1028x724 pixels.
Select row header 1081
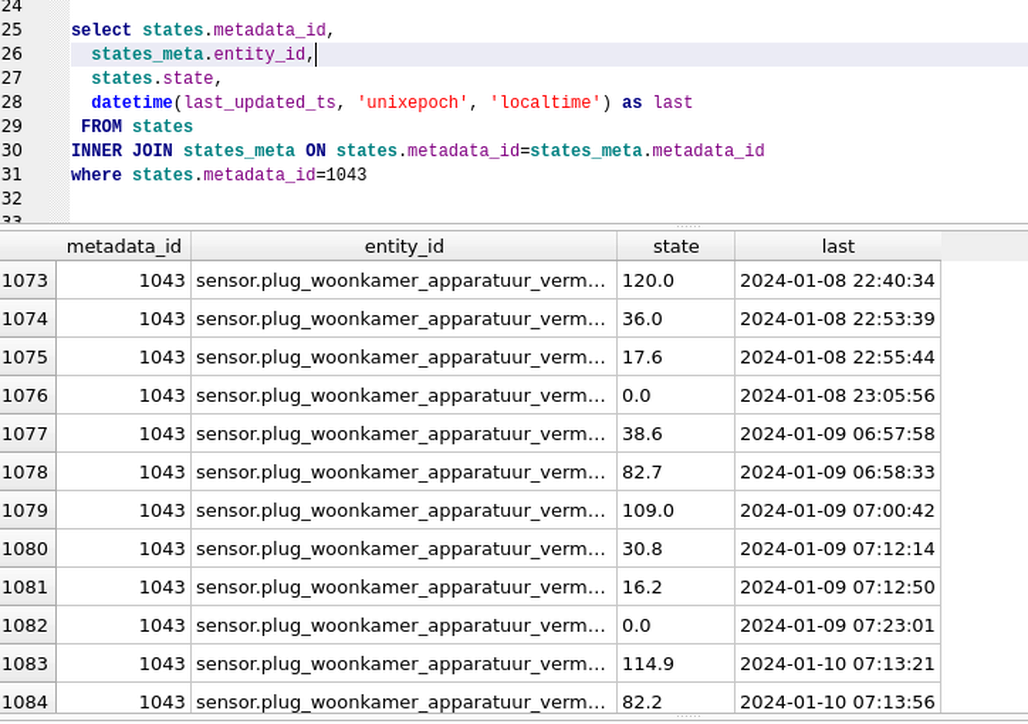pos(28,587)
